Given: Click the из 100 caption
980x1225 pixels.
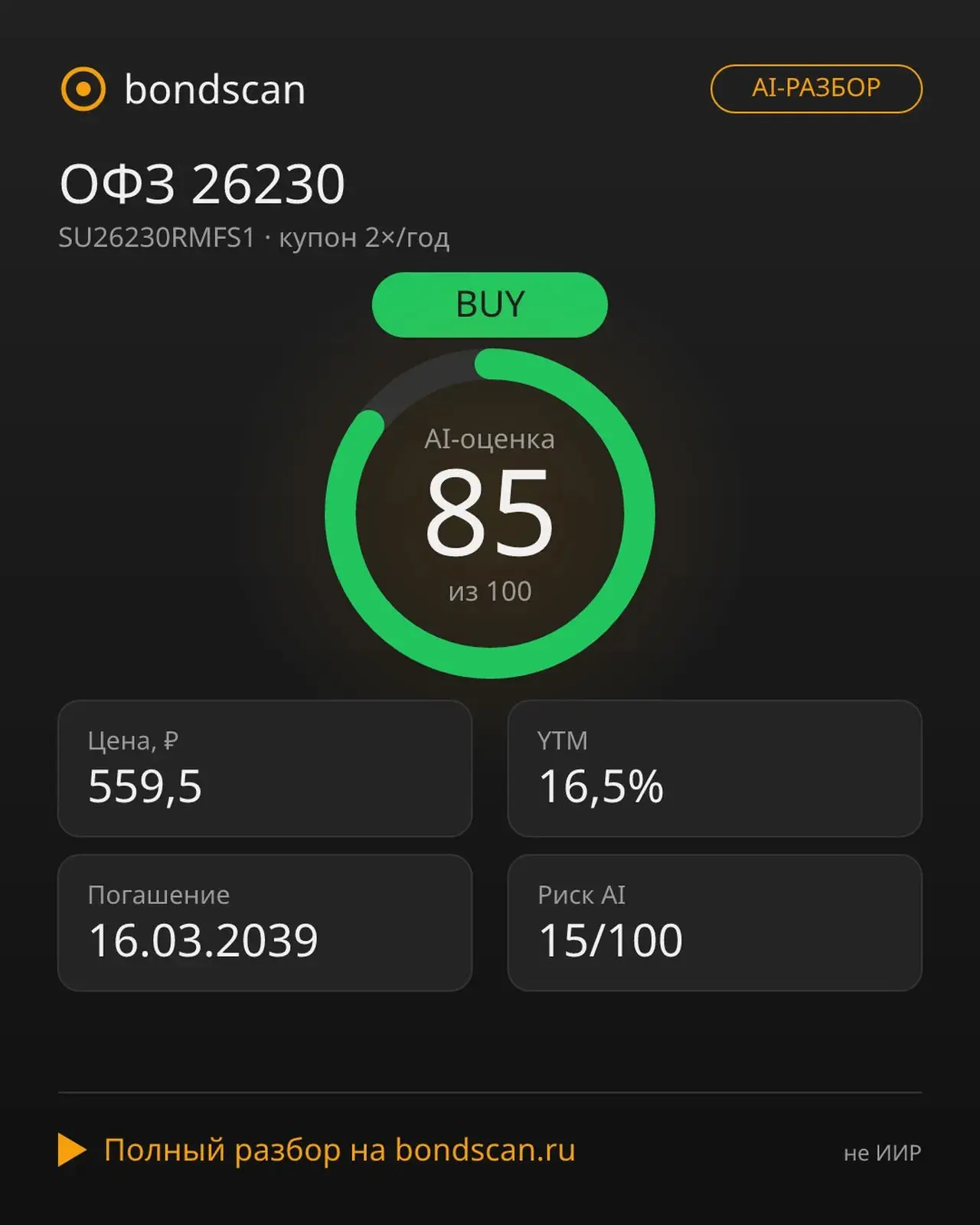Looking at the screenshot, I should pos(490,592).
